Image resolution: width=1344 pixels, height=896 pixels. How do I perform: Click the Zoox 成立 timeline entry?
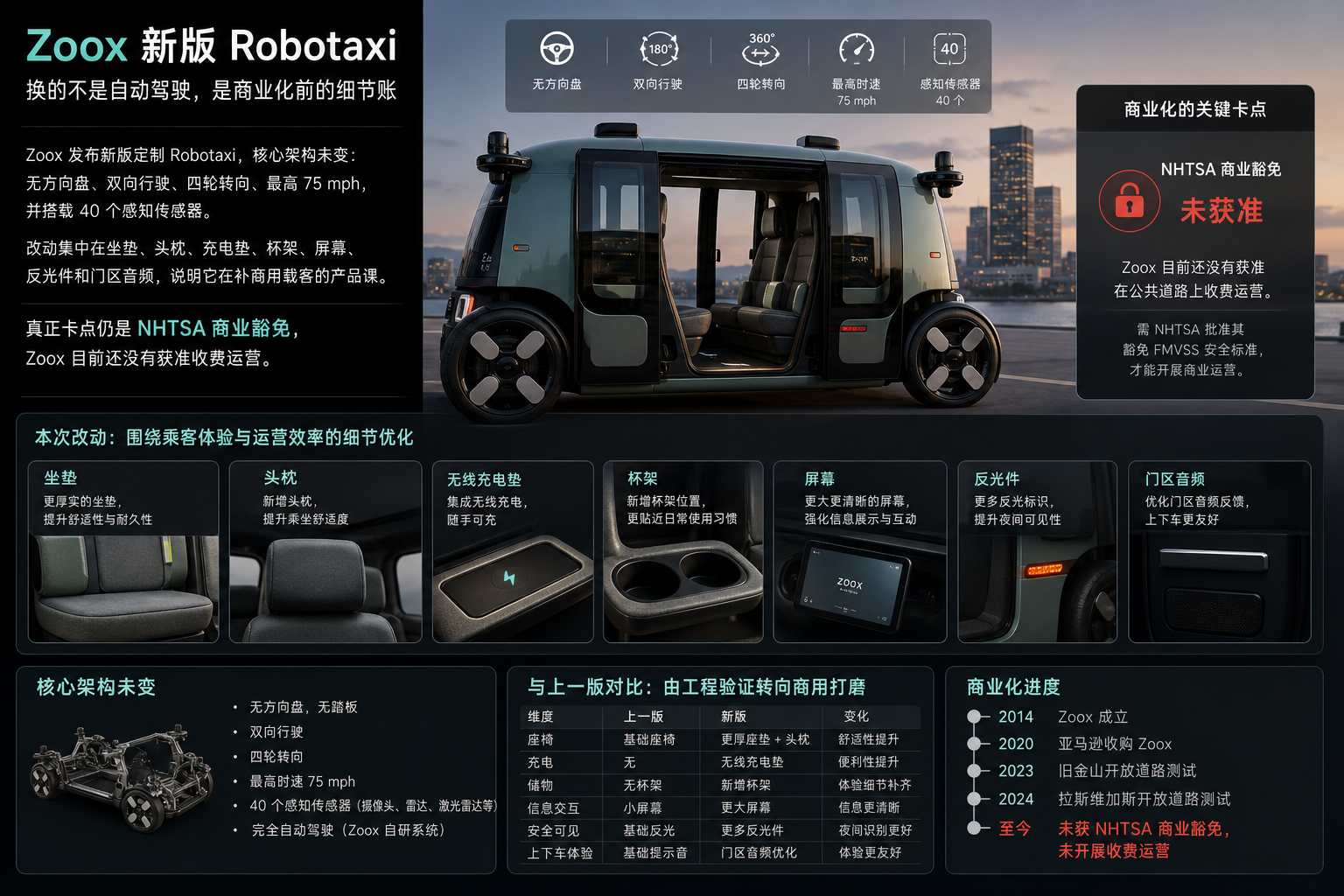pyautogui.click(x=1093, y=717)
